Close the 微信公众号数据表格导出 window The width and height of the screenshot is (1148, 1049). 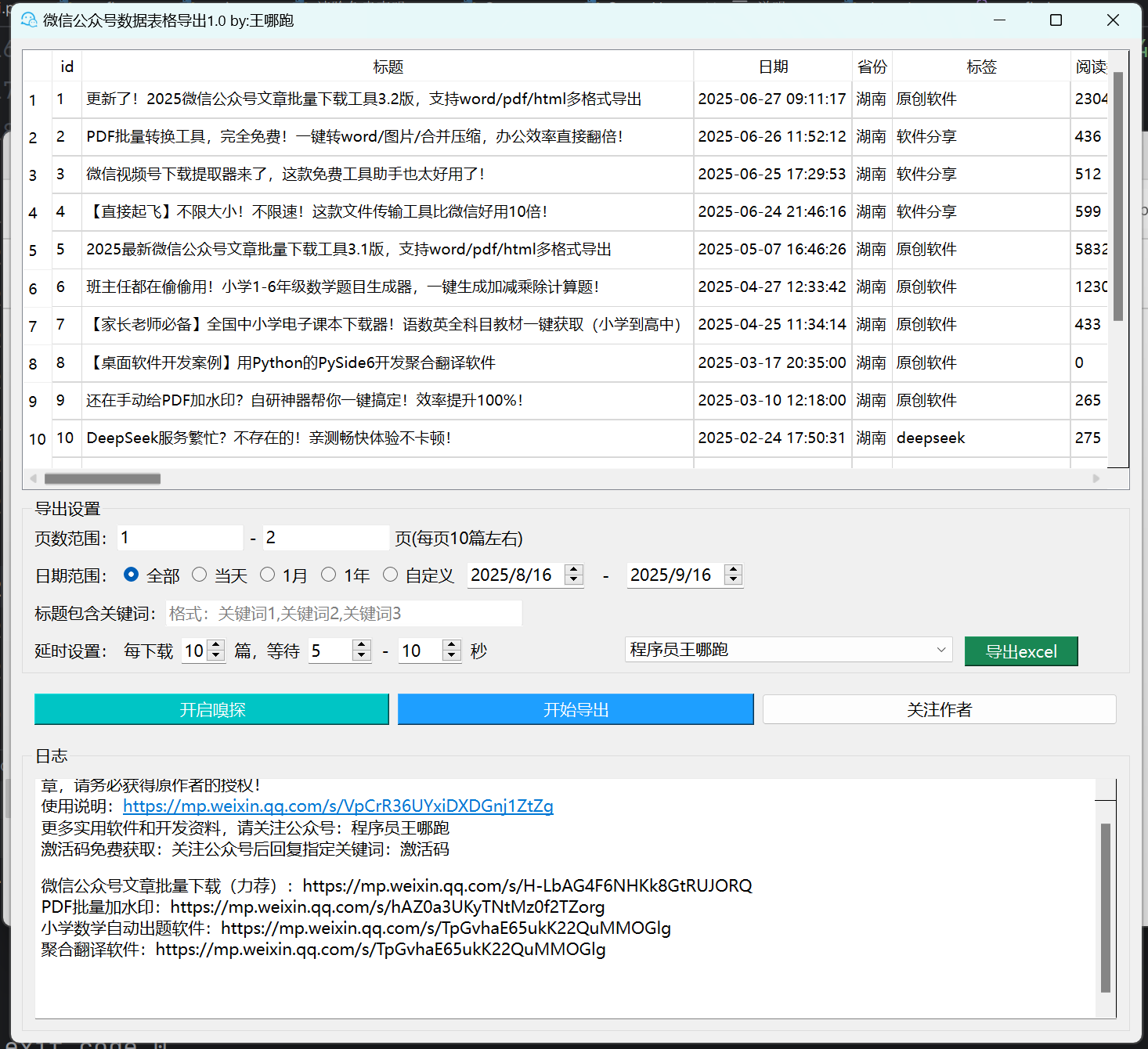click(1113, 20)
